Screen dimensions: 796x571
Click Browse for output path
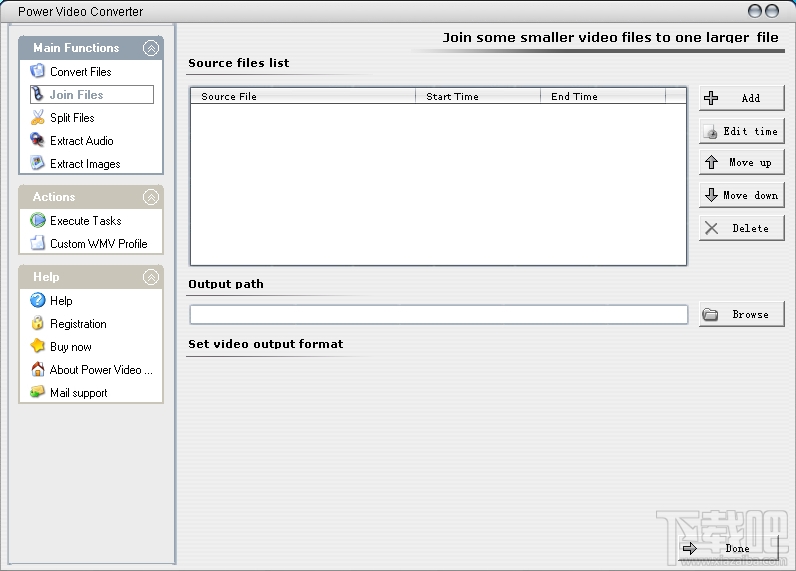tap(742, 314)
